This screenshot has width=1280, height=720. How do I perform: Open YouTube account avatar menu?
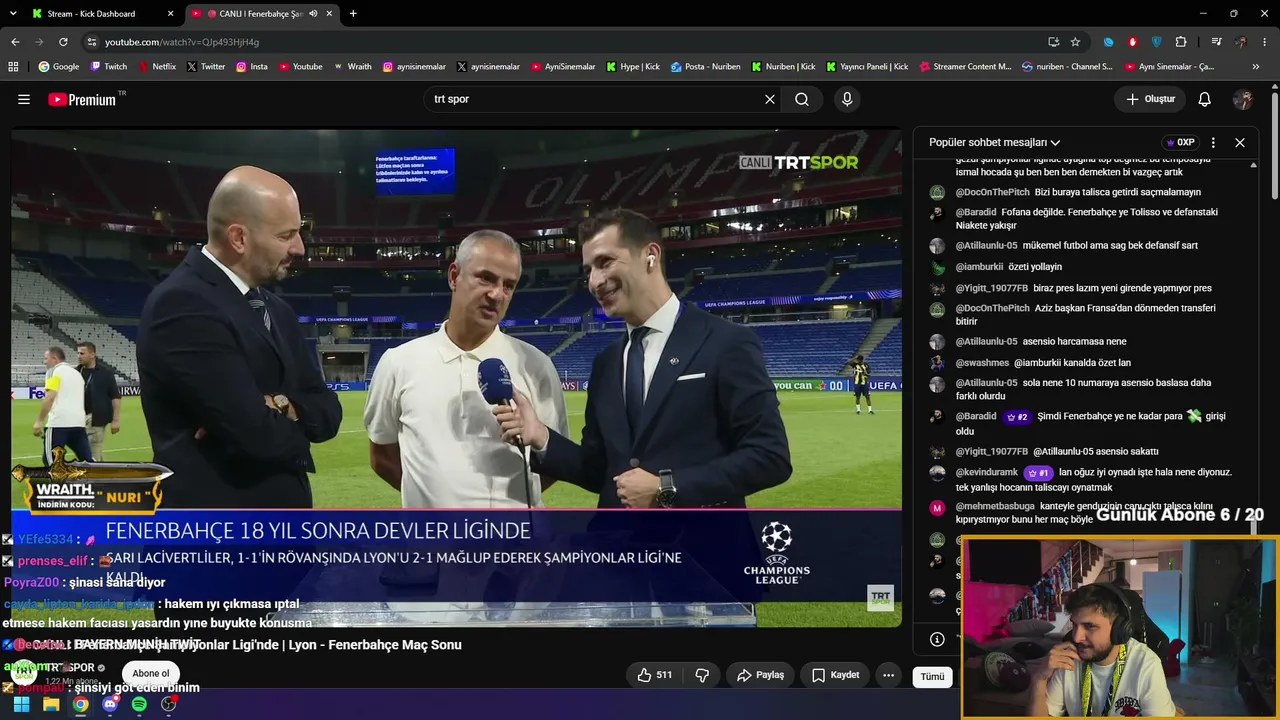(1243, 99)
